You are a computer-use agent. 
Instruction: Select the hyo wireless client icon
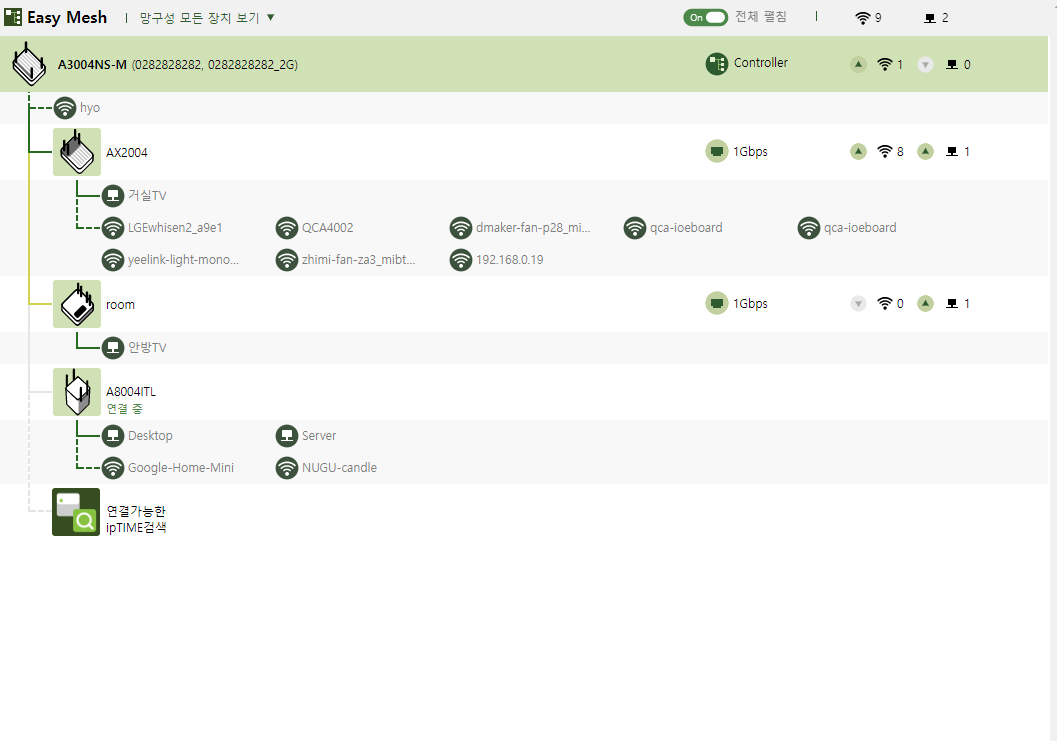(x=65, y=108)
